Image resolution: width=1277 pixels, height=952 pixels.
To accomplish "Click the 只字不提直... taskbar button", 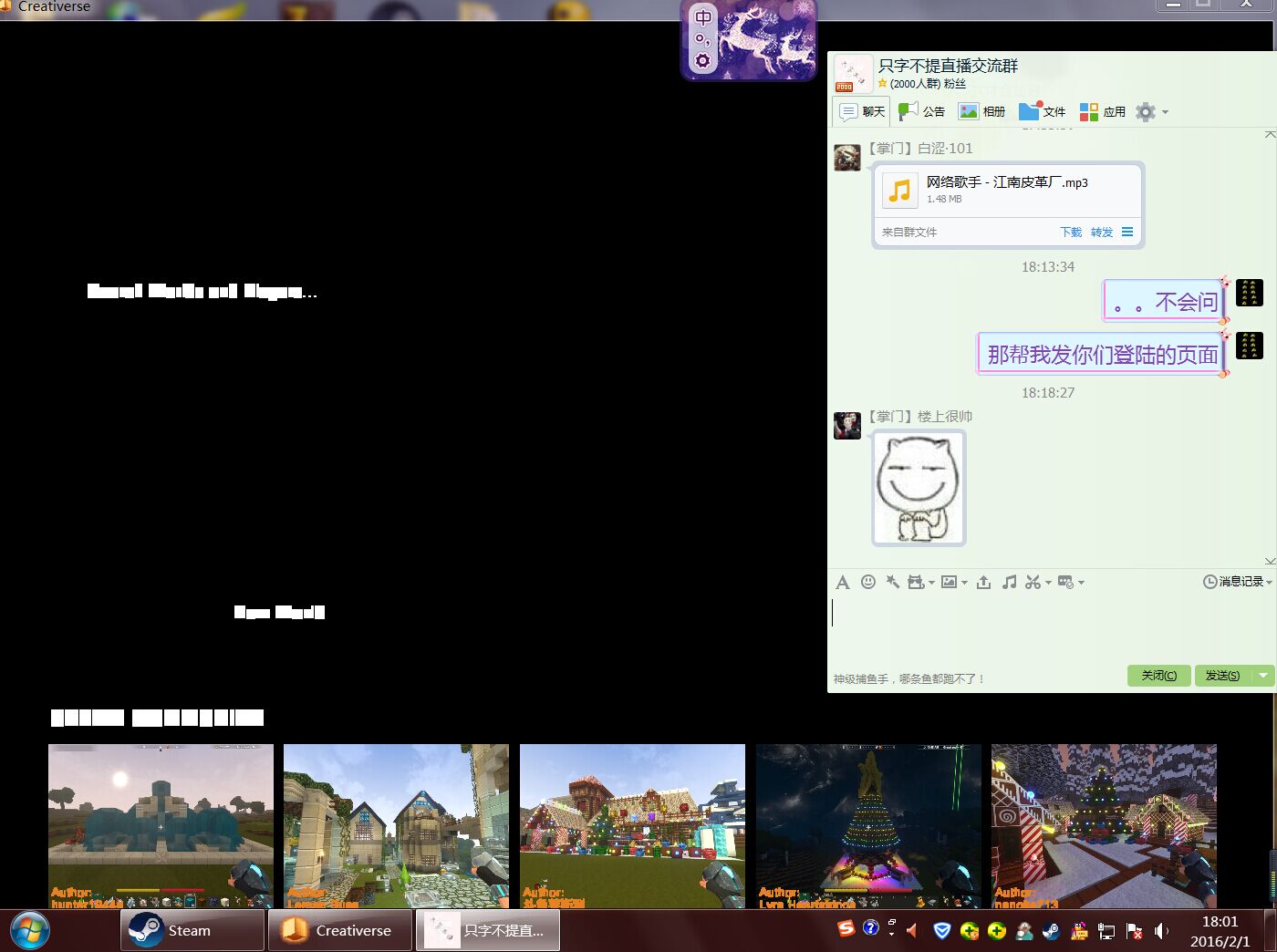I will coord(488,930).
